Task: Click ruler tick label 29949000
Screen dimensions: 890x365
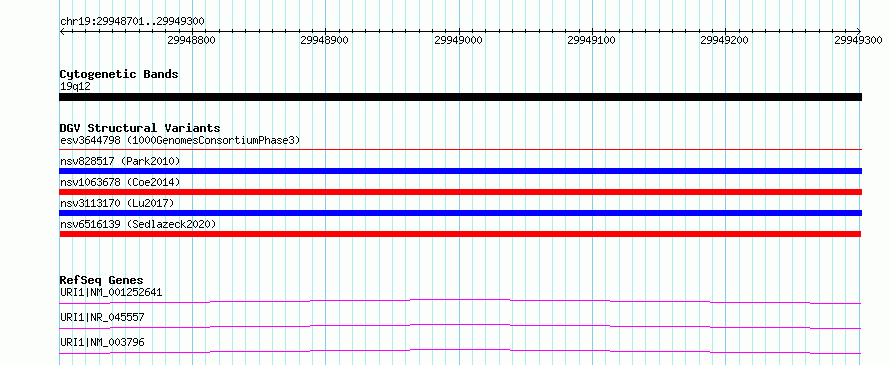Action: [x=459, y=40]
